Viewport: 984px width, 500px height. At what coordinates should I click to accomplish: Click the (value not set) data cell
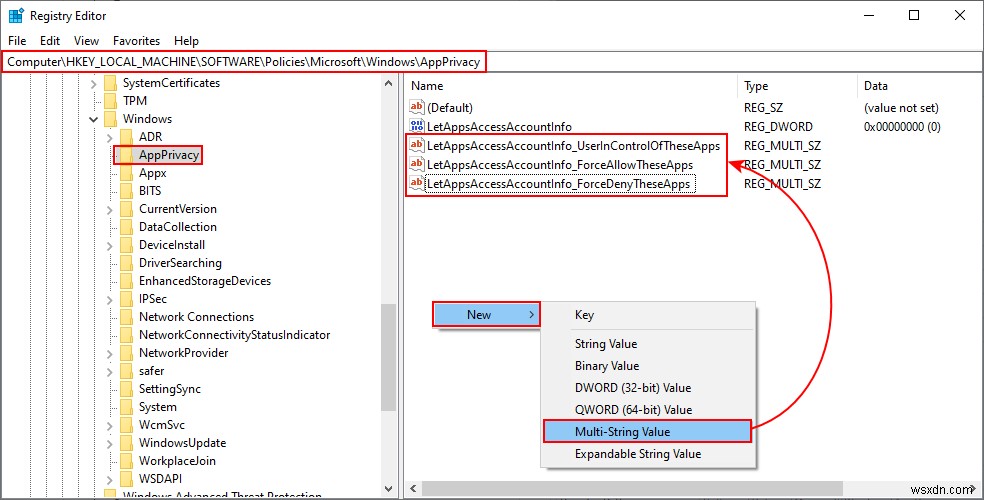(901, 108)
